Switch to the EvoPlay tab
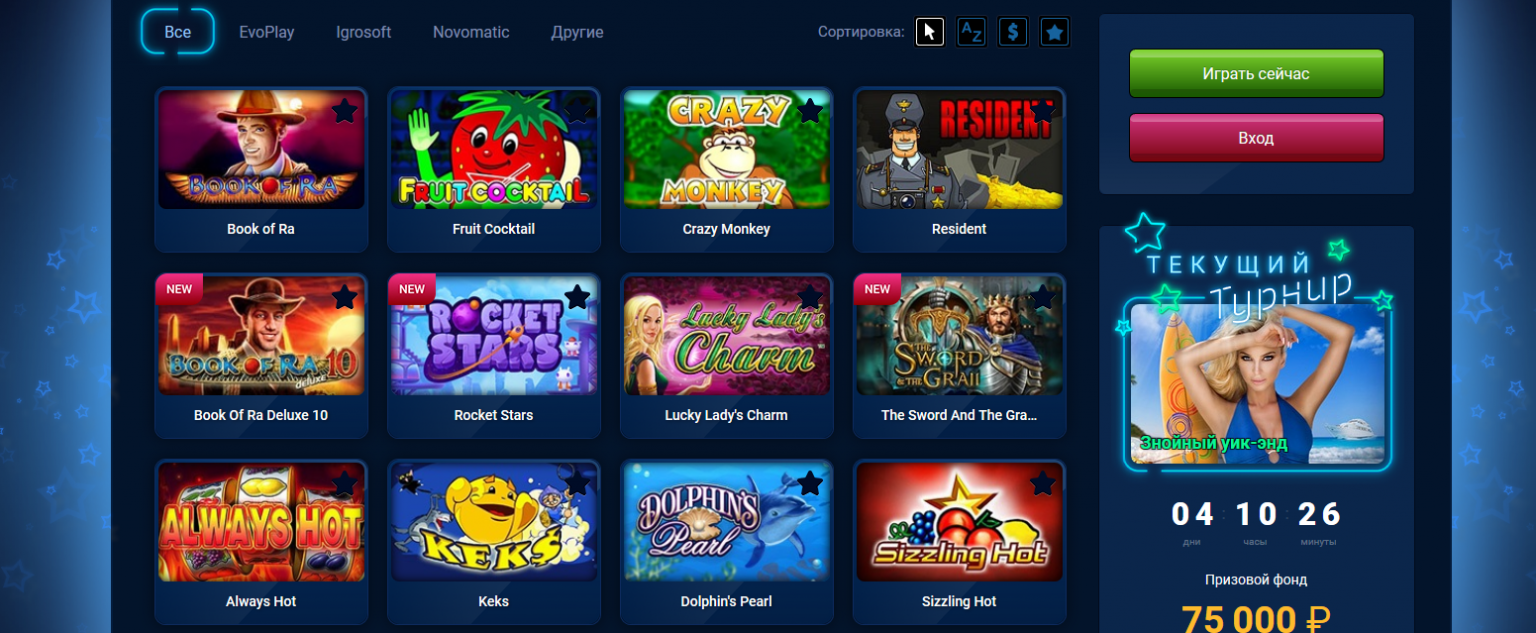This screenshot has width=1536, height=633. tap(267, 32)
